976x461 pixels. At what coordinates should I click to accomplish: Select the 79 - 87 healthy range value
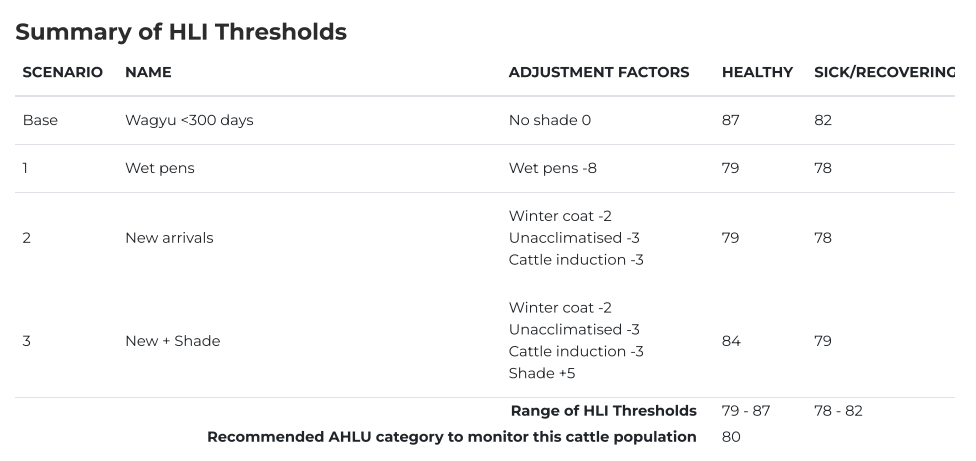[x=745, y=411]
